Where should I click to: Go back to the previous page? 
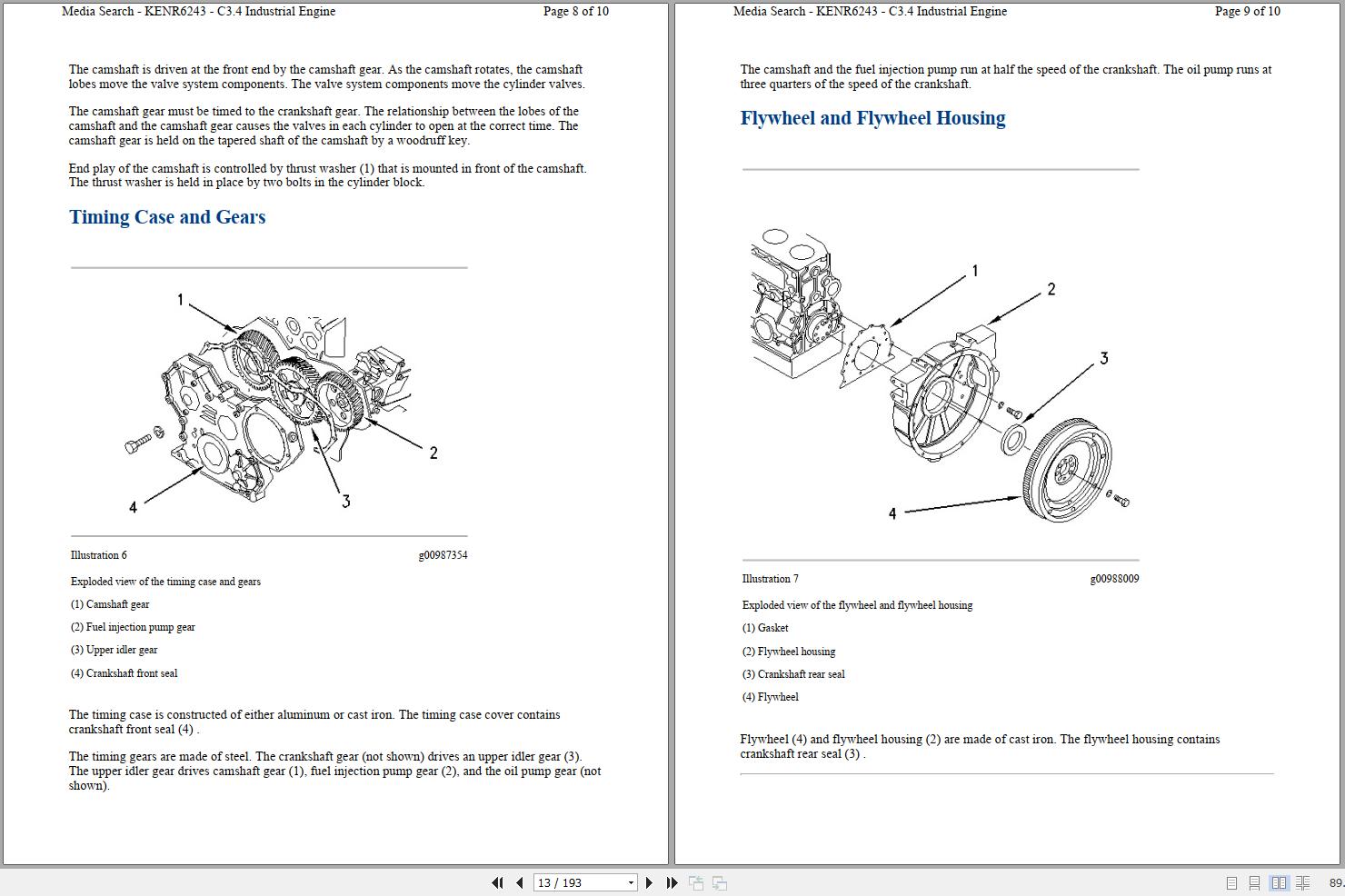[x=519, y=882]
